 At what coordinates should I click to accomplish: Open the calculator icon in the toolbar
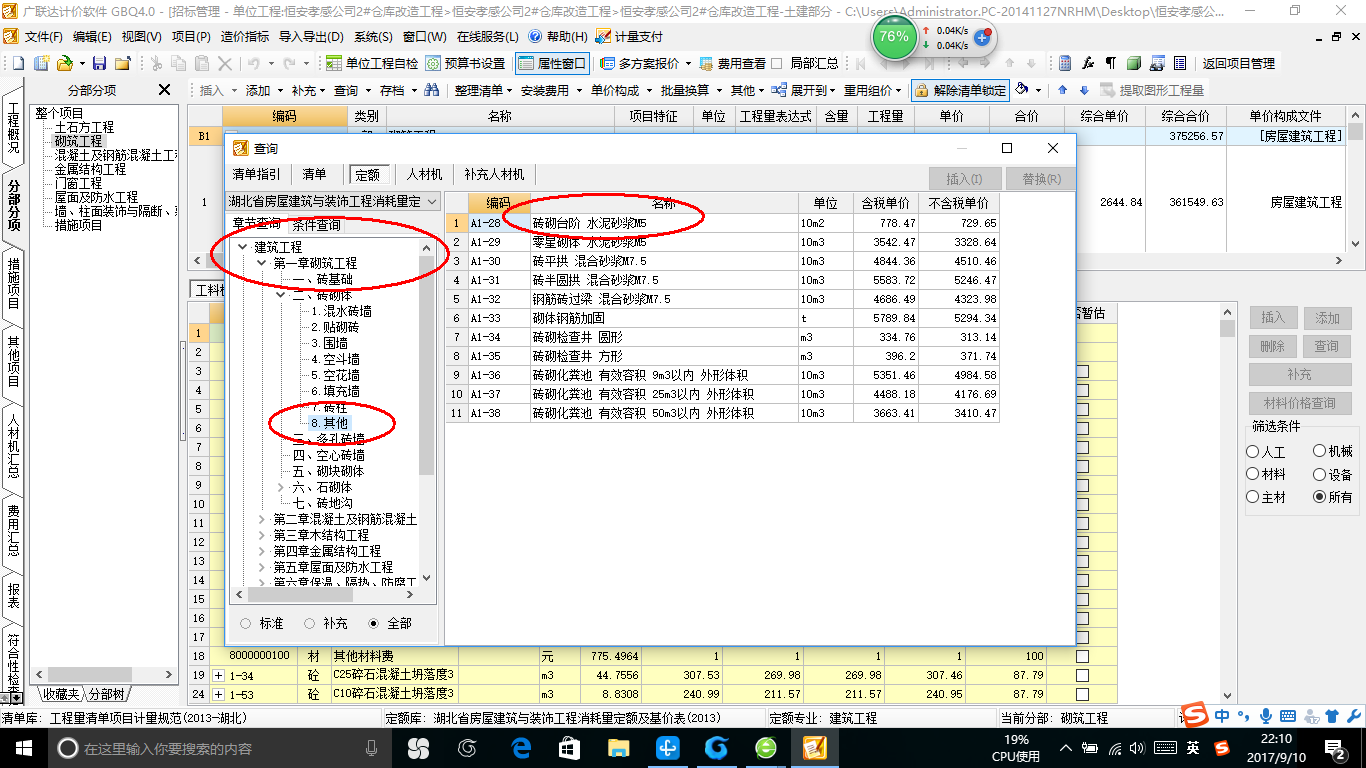(x=1065, y=63)
